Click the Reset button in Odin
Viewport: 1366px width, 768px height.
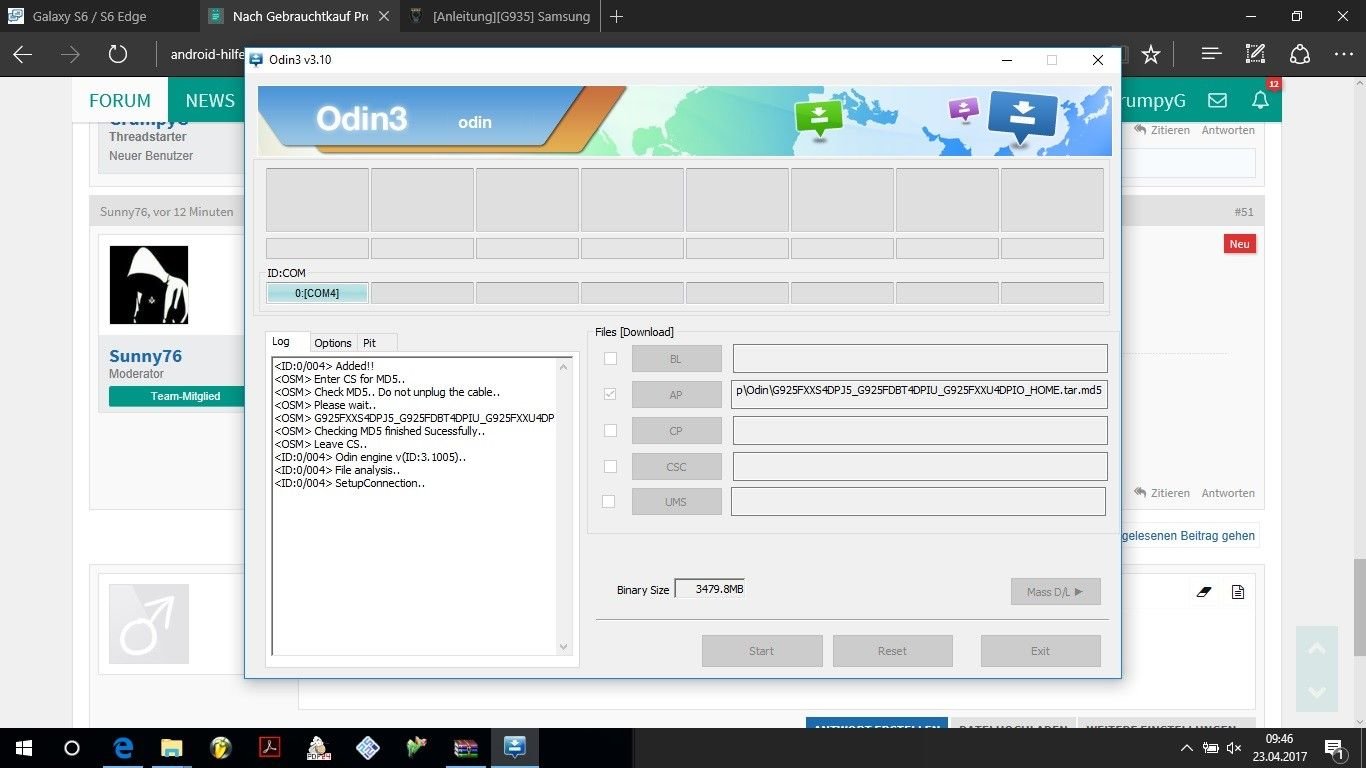pos(892,651)
